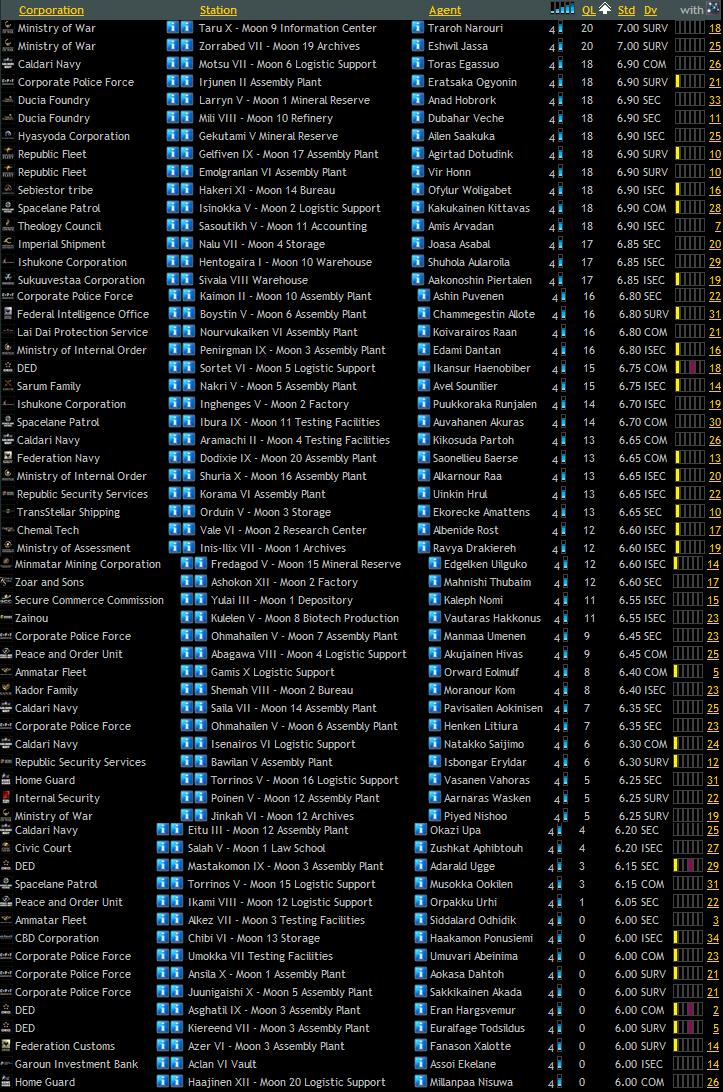Sort by Dv division header
This screenshot has height=1092, width=723.
[x=651, y=10]
